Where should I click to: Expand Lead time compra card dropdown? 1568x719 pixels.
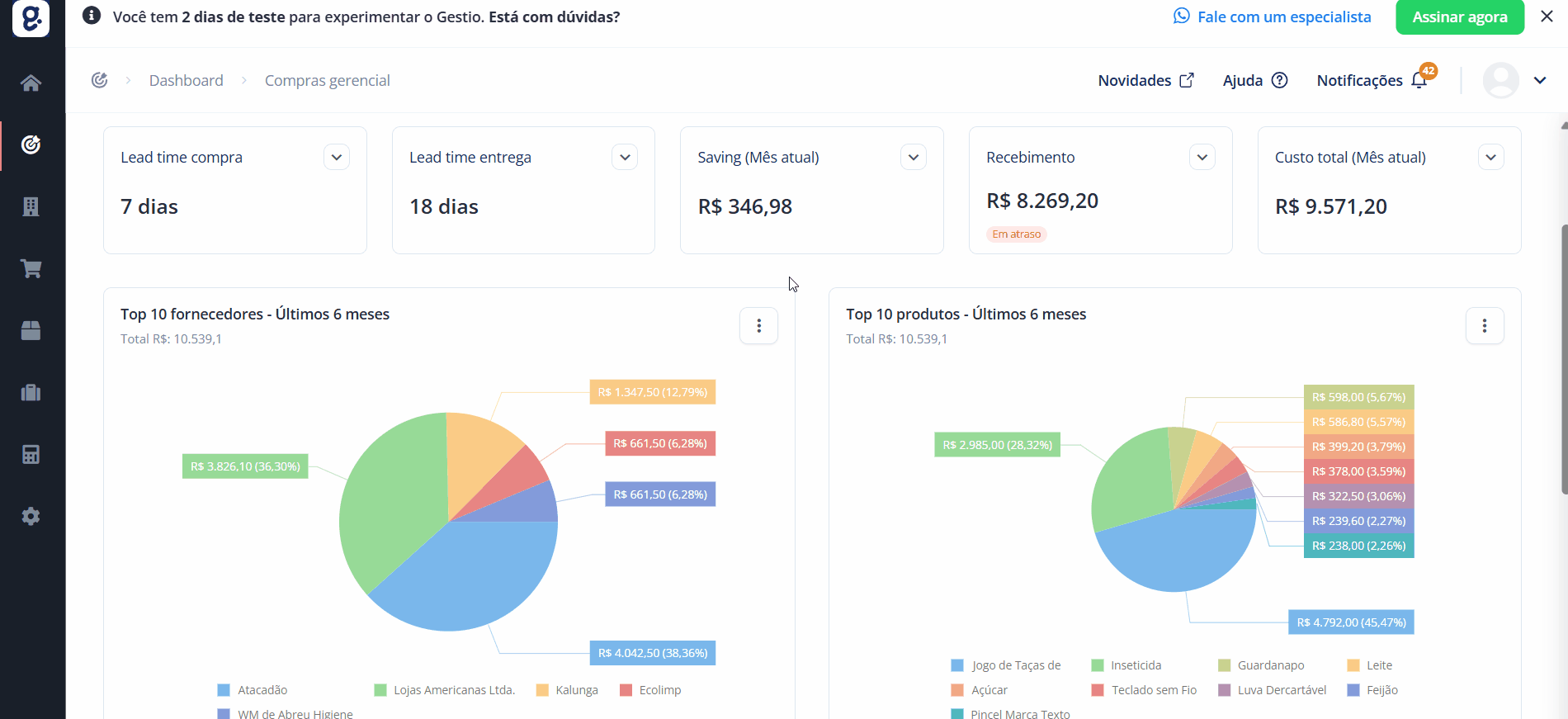tap(337, 157)
